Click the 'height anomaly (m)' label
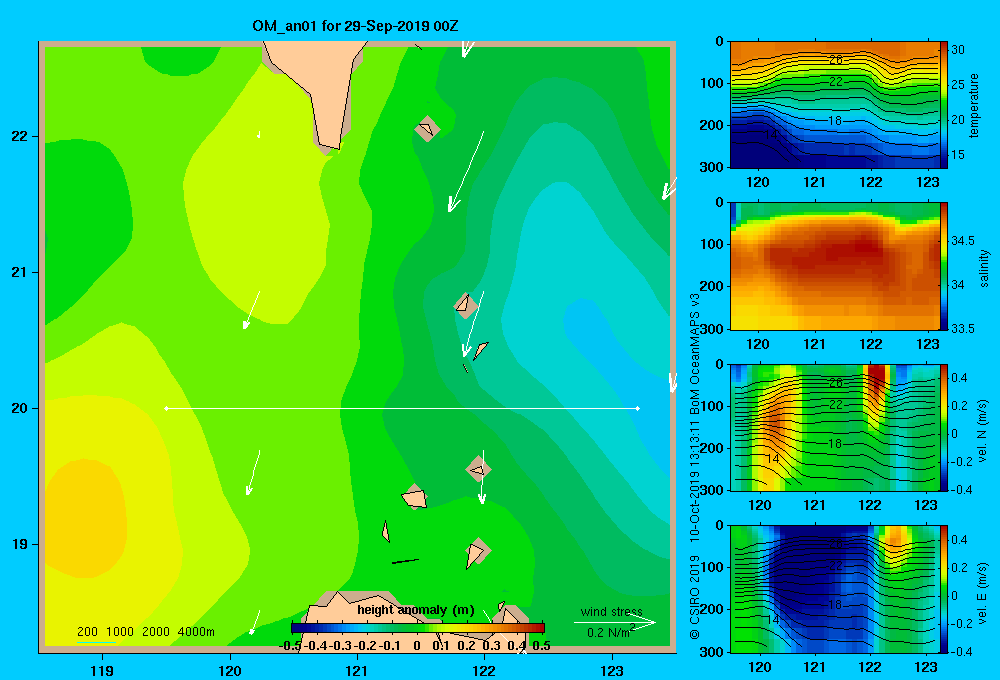The image size is (1000, 680). (x=416, y=610)
